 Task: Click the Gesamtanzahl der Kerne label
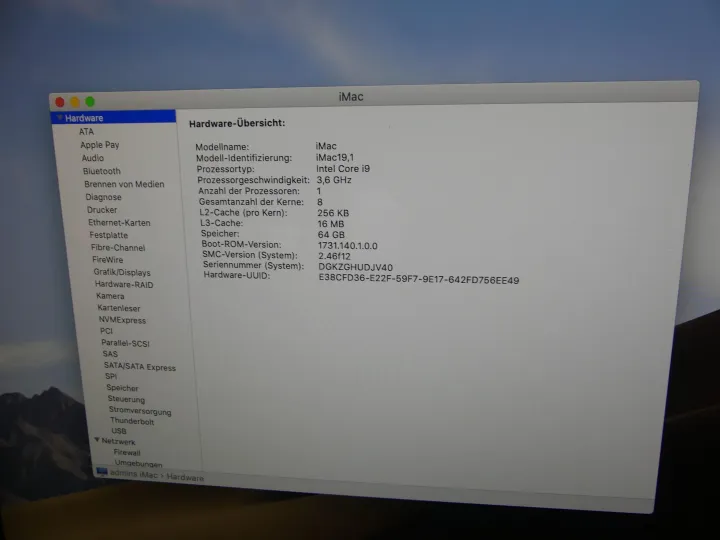pyautogui.click(x=251, y=202)
